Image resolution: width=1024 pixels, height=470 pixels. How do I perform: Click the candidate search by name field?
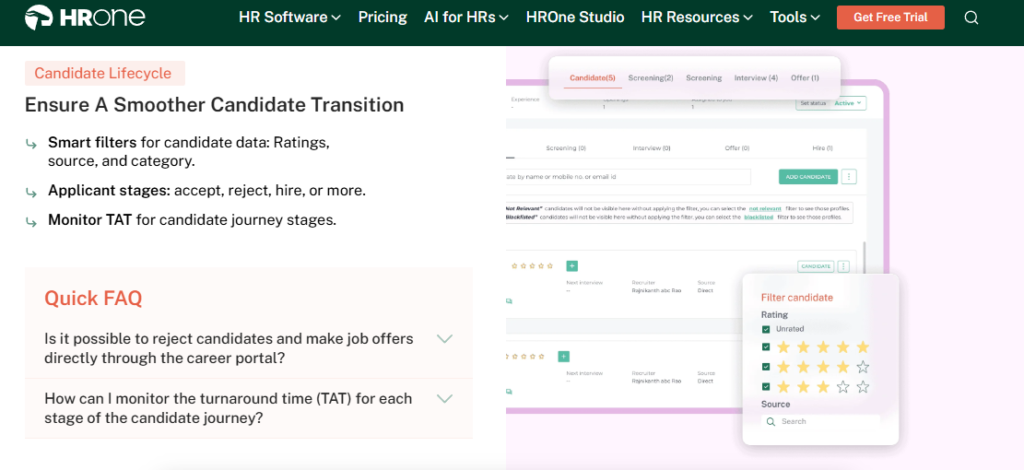[x=628, y=176]
